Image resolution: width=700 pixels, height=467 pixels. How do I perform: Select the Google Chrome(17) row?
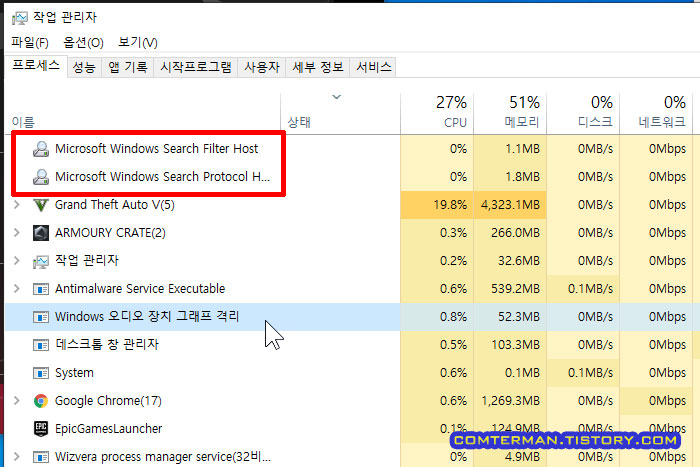point(350,401)
